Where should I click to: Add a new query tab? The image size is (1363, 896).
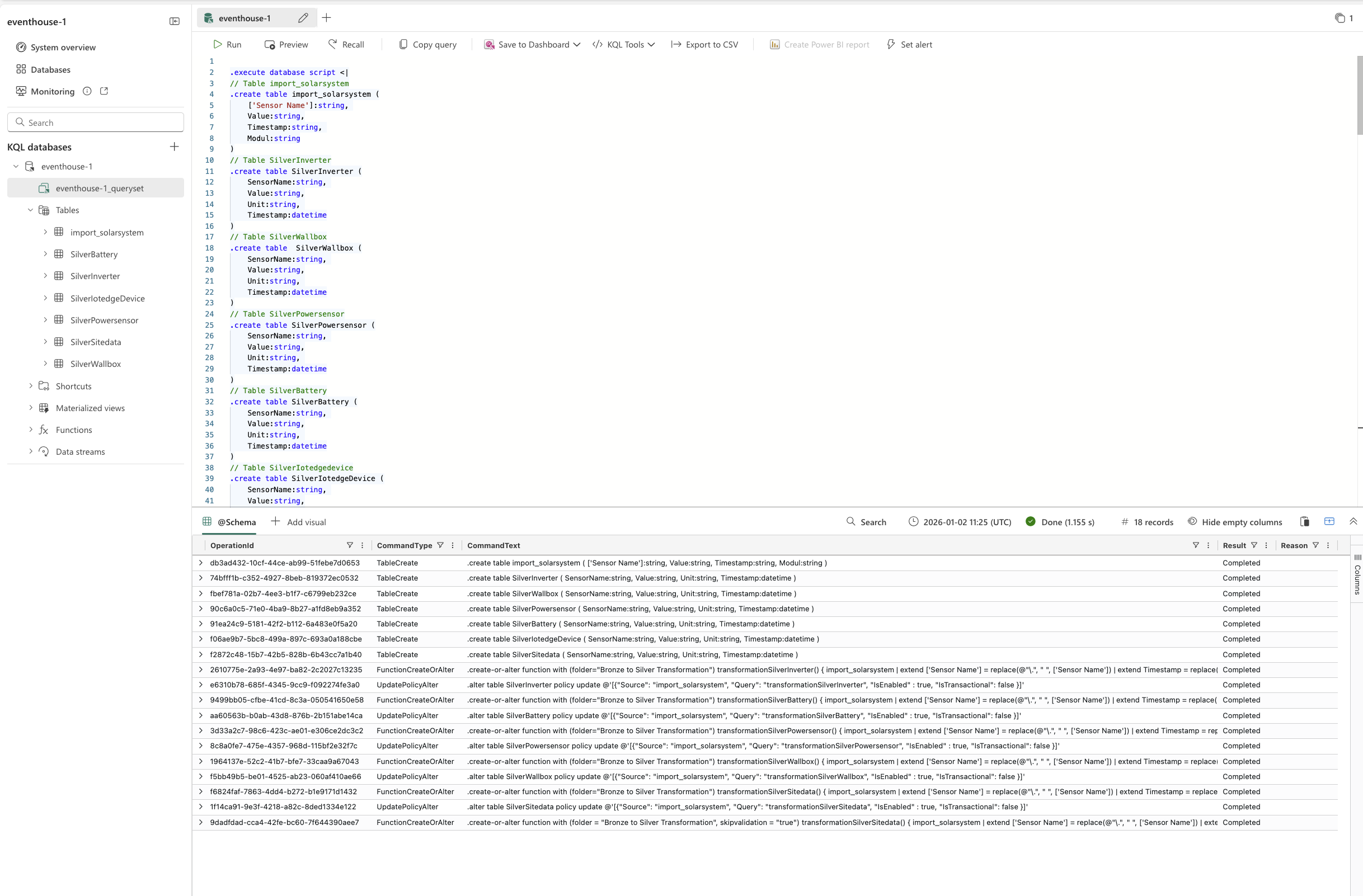tap(326, 18)
